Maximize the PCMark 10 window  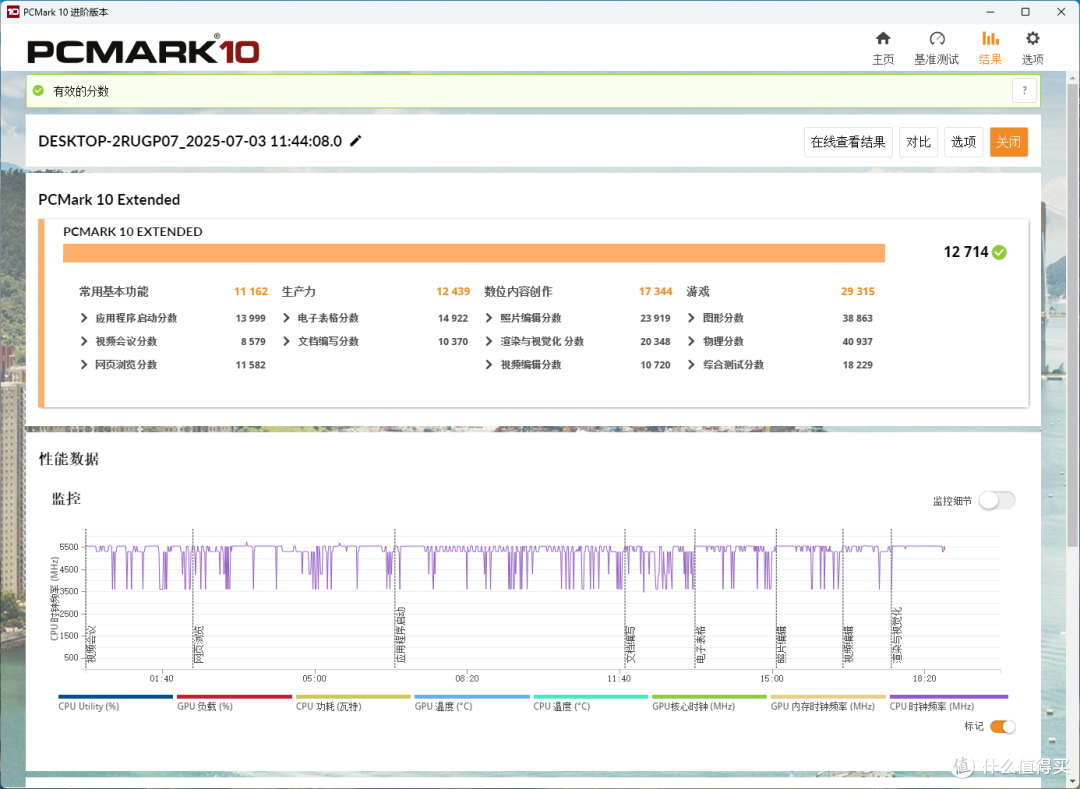coord(1025,12)
